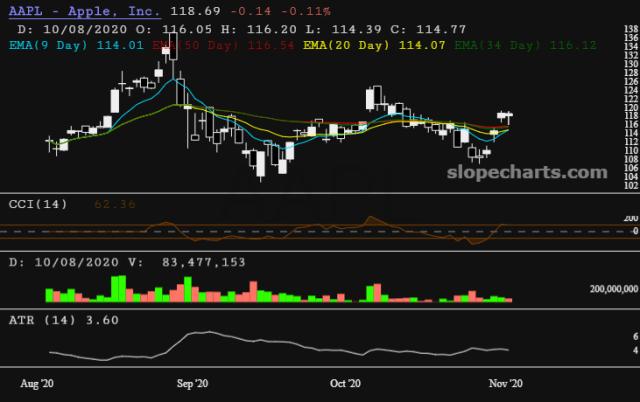
Task: Click the ATR axis label 4
Action: point(635,350)
